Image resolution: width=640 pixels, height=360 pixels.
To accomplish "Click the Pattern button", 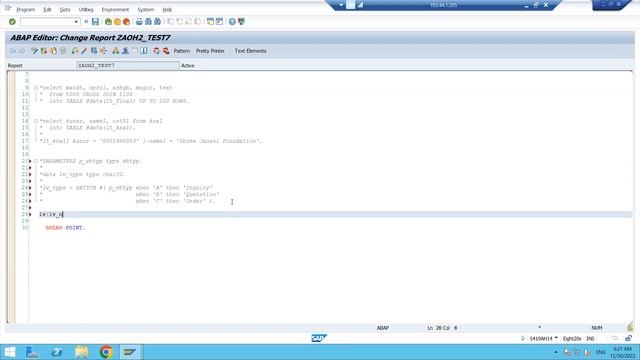I will (x=182, y=51).
